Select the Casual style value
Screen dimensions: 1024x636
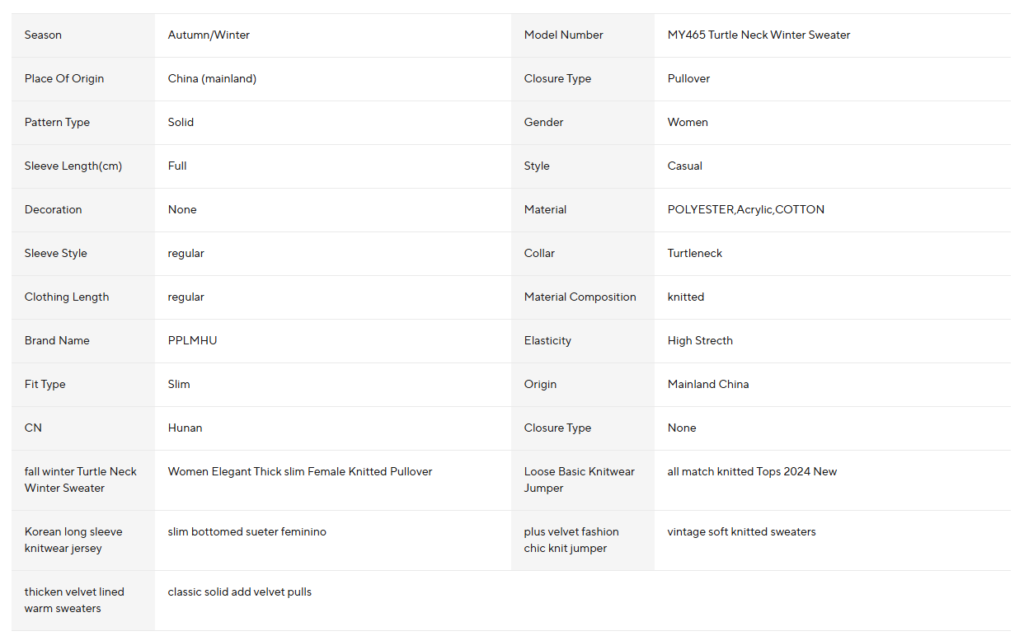point(684,166)
